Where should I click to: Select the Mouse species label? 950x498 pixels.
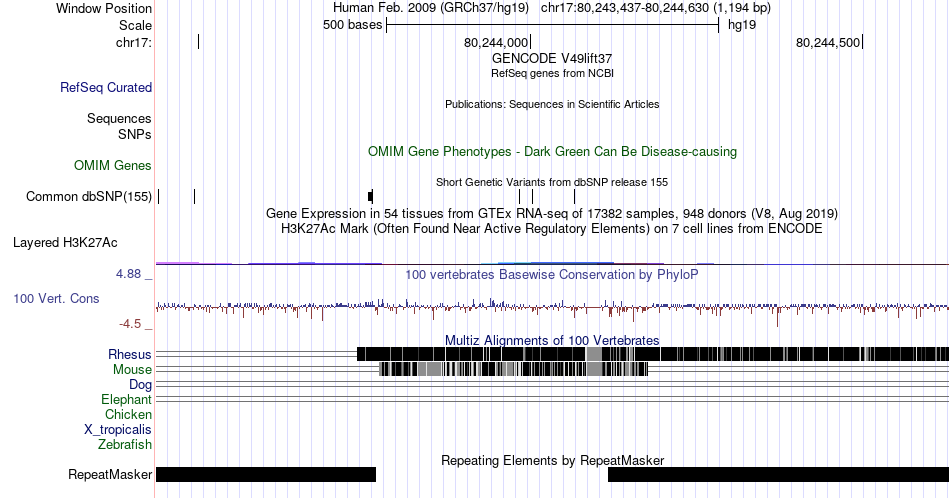pos(132,370)
